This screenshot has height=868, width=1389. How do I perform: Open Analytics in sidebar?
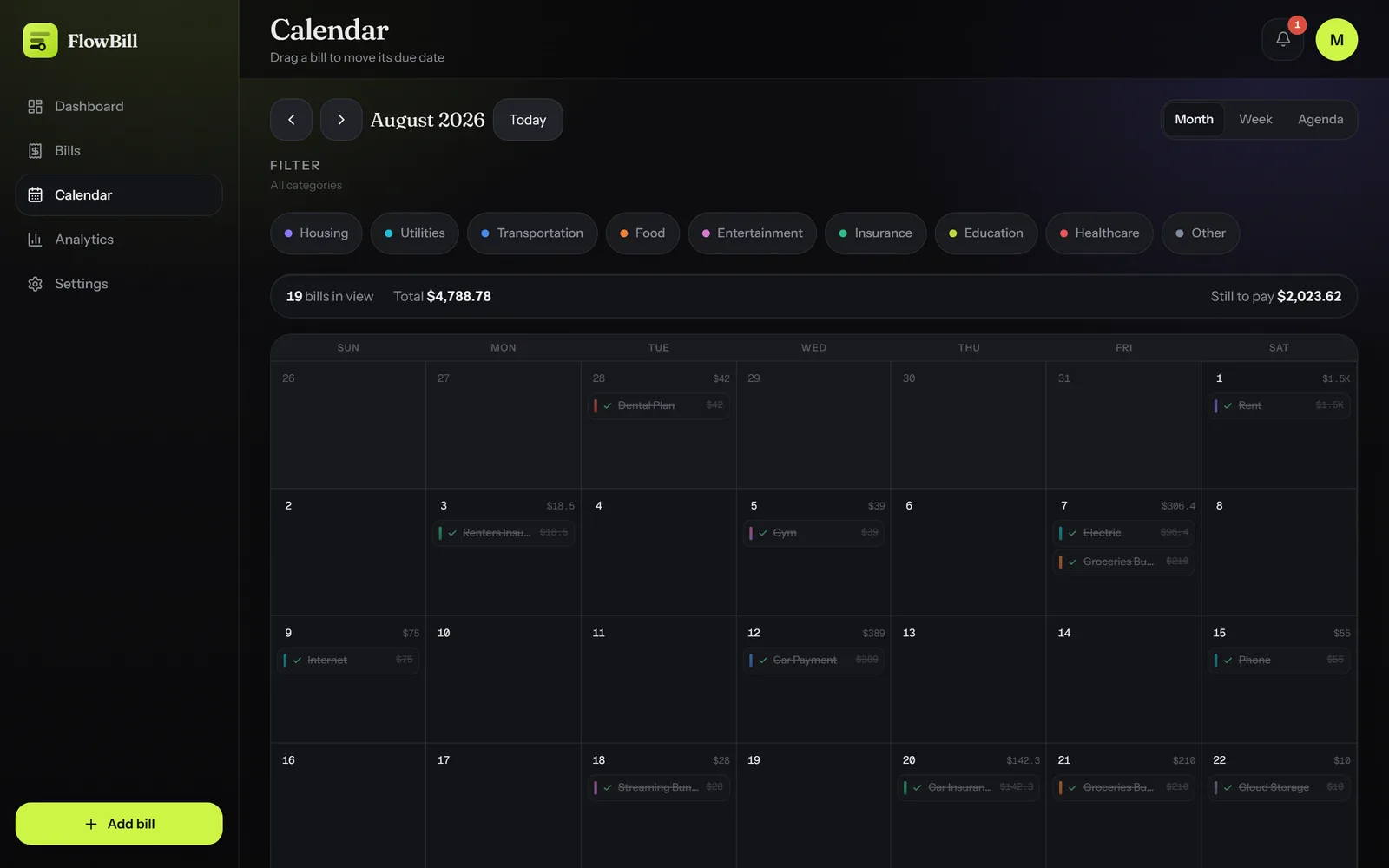(x=119, y=240)
